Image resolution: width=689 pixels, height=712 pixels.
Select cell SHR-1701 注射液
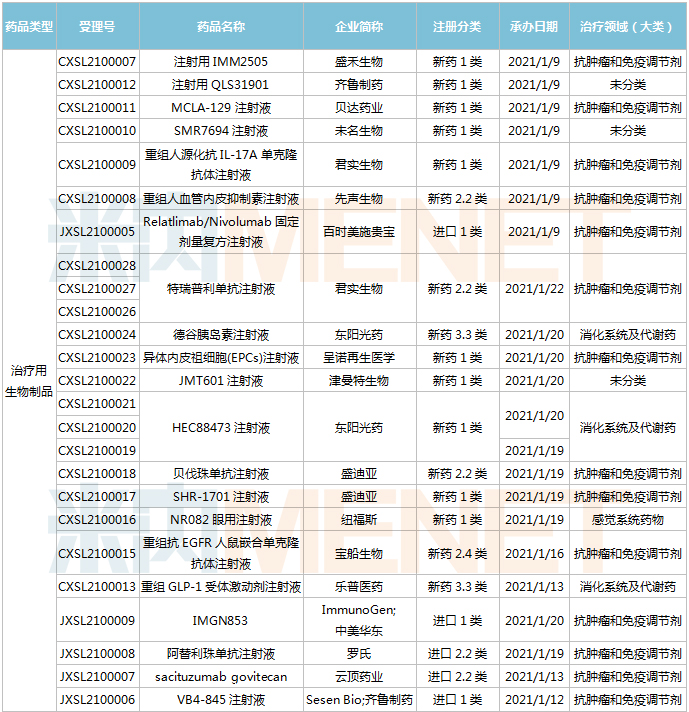[221, 497]
